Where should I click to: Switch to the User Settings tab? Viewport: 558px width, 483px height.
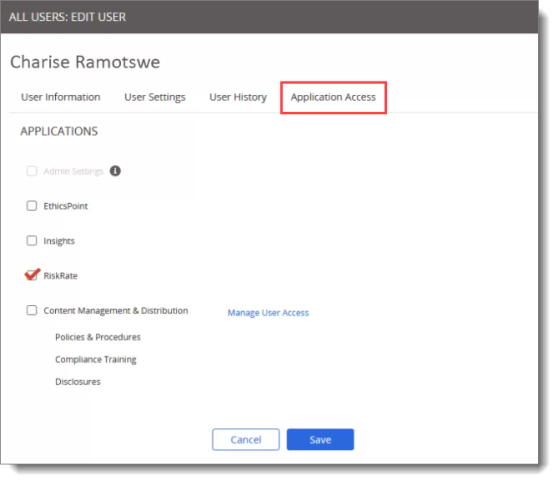(155, 97)
